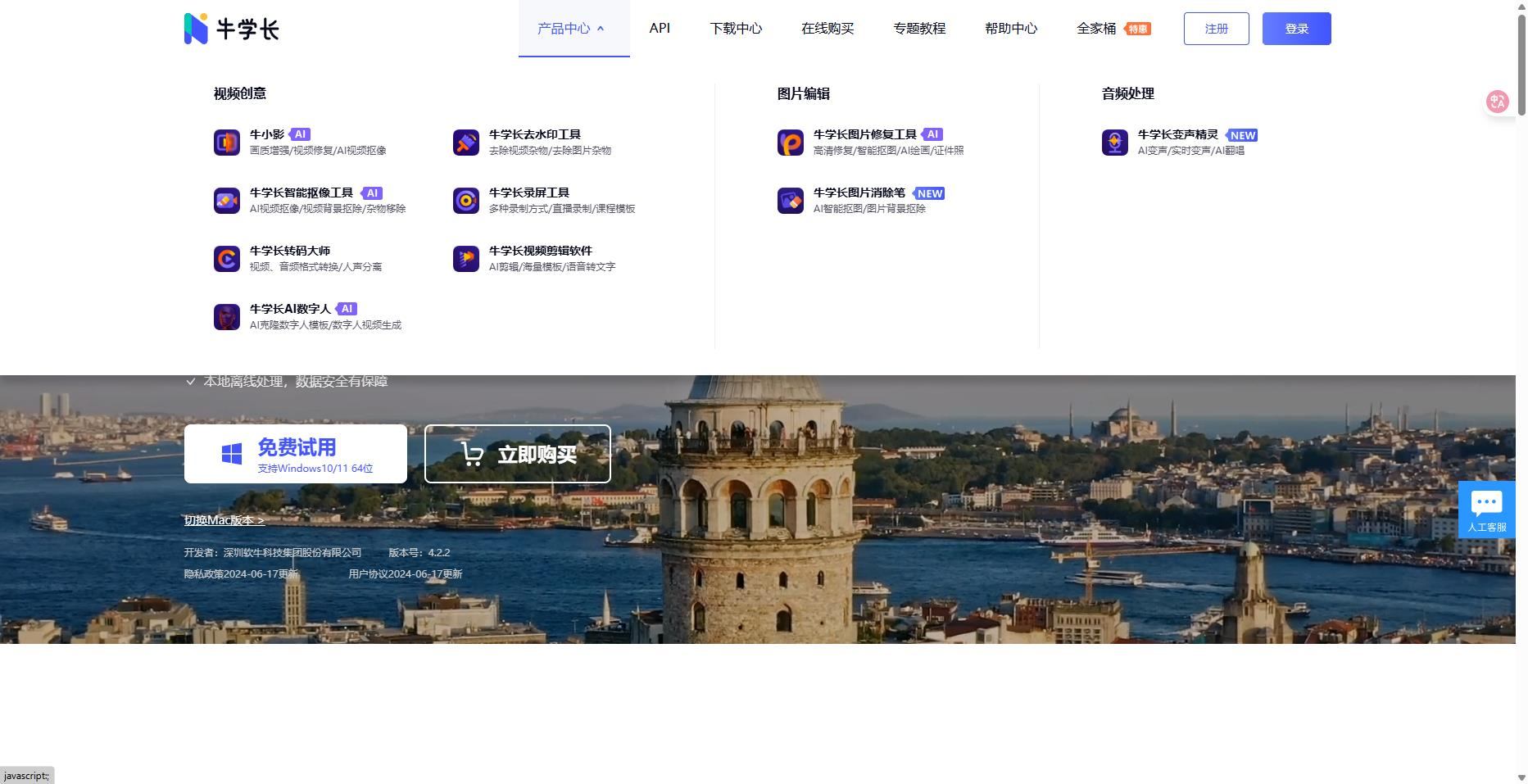1528x784 pixels.
Task: Open the 牛学长图片修复工具 icon
Action: [790, 143]
